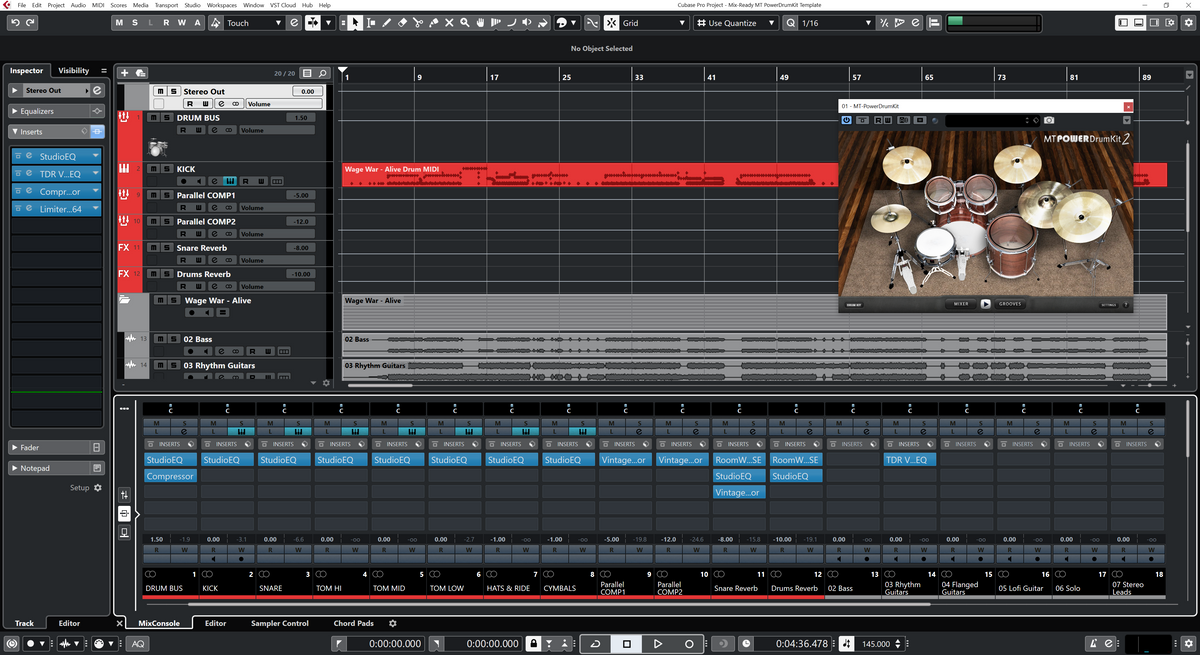Viewport: 1200px width, 655px height.
Task: Select the Erase tool in the toolbar
Action: click(x=401, y=22)
